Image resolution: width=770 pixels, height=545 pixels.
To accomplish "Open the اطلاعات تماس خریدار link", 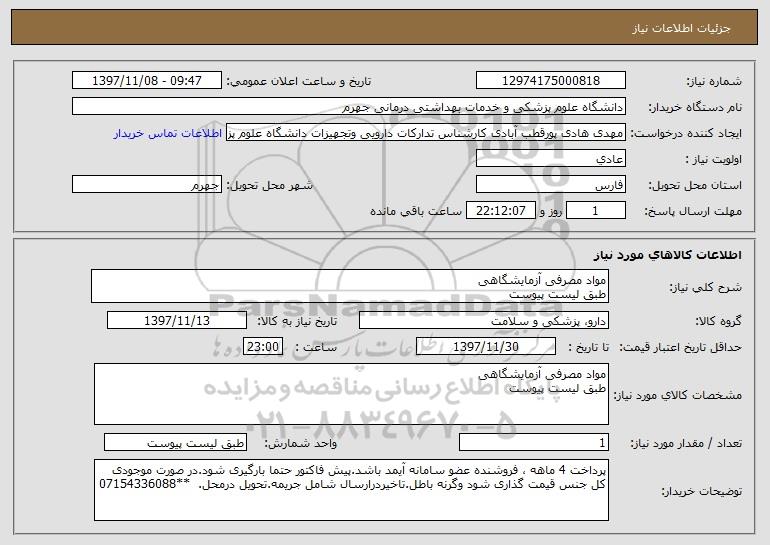I will tap(168, 134).
